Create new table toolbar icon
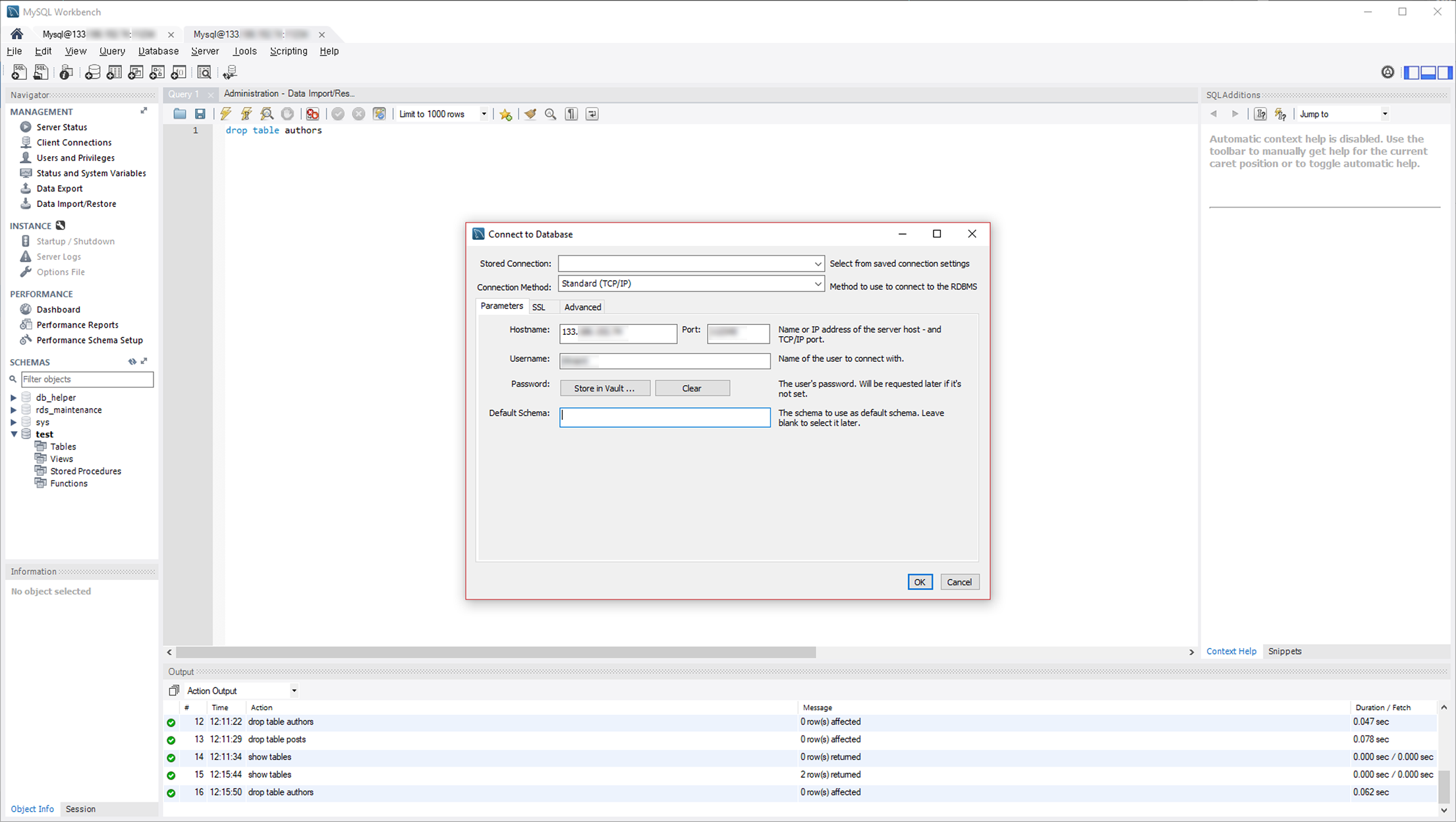Image resolution: width=1456 pixels, height=822 pixels. click(114, 72)
